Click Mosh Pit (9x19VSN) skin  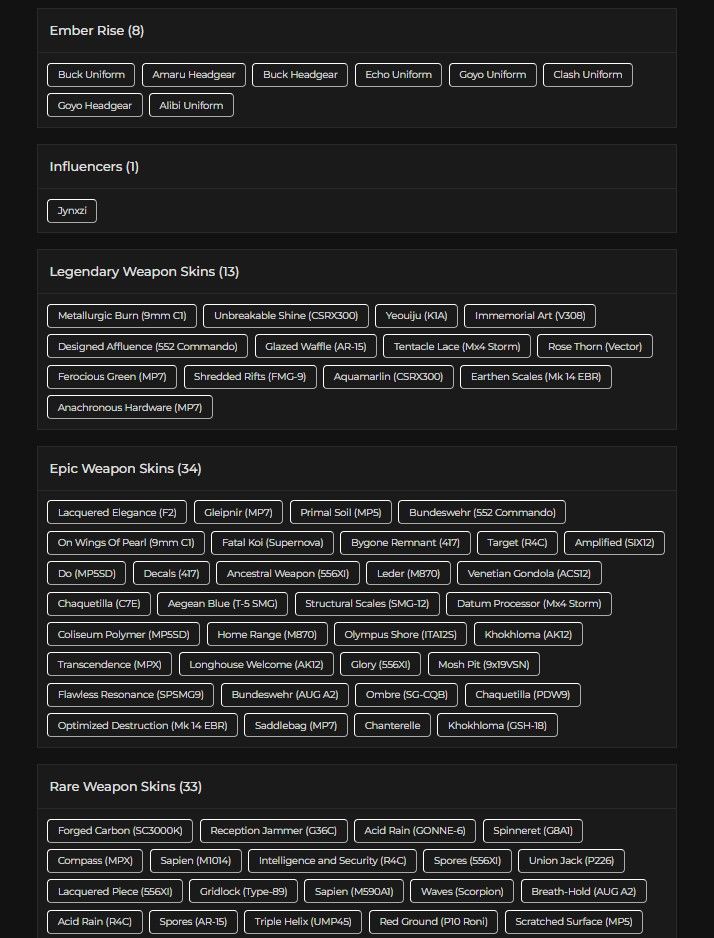pyautogui.click(x=484, y=665)
